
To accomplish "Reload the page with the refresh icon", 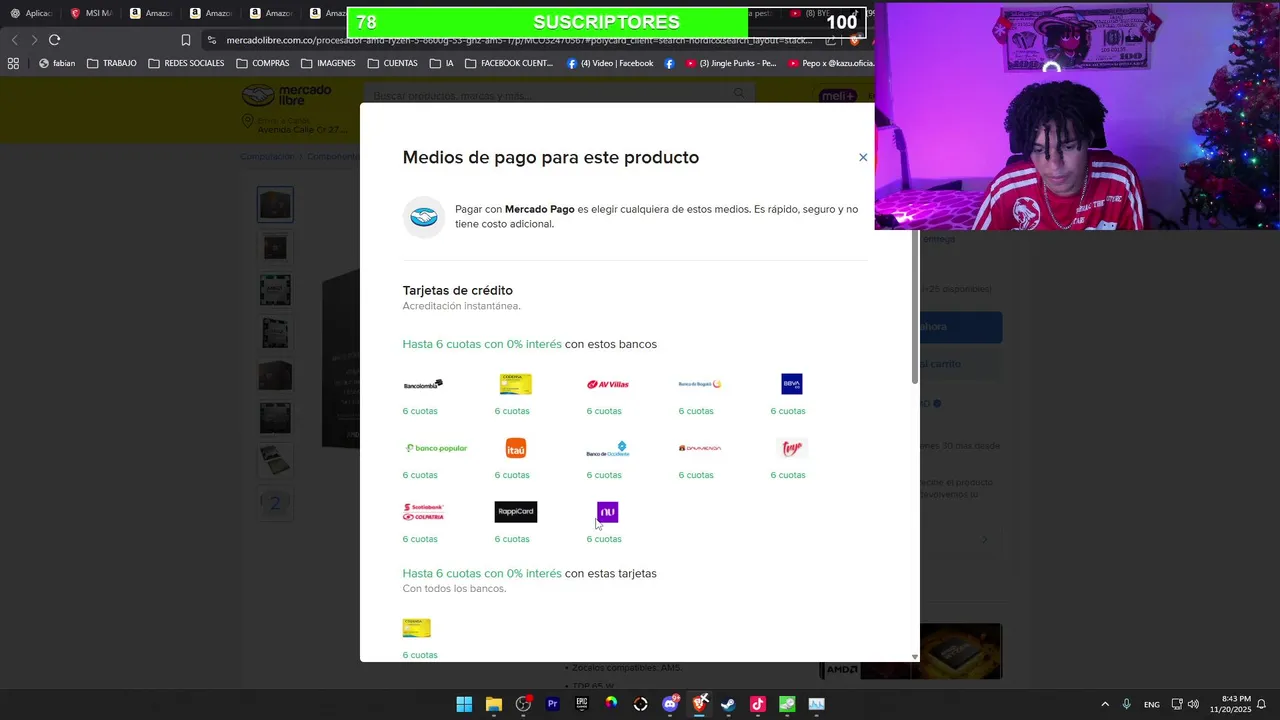I will (x=54, y=40).
